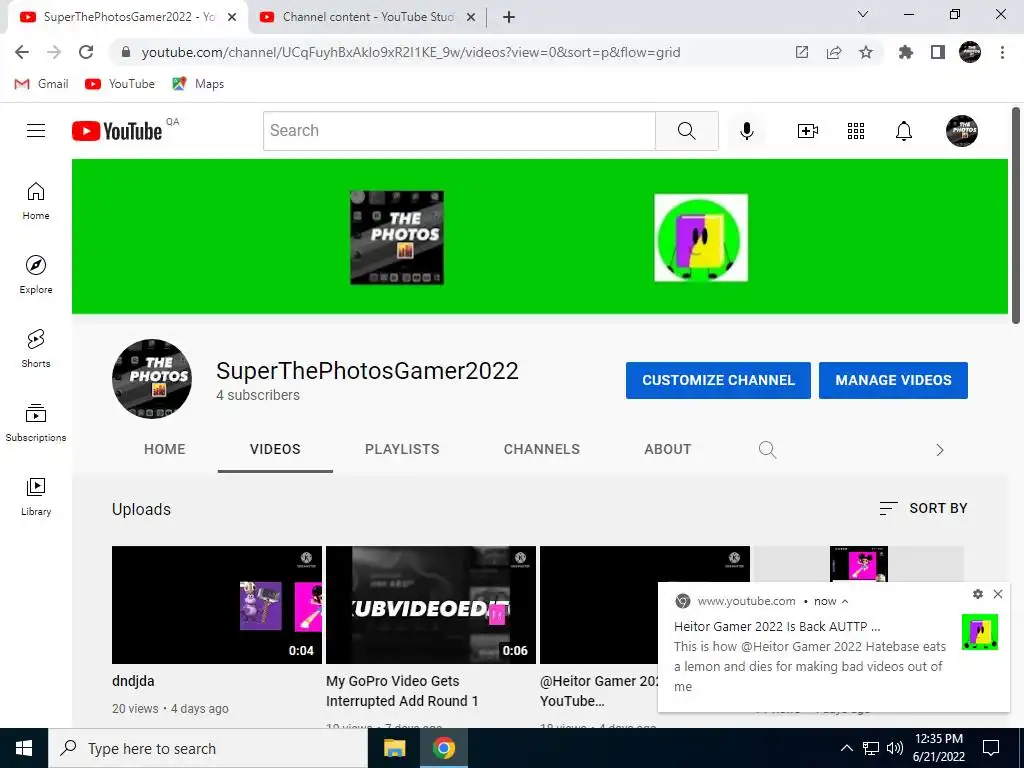Open the notifications bell
Viewport: 1024px width, 768px height.
904,131
